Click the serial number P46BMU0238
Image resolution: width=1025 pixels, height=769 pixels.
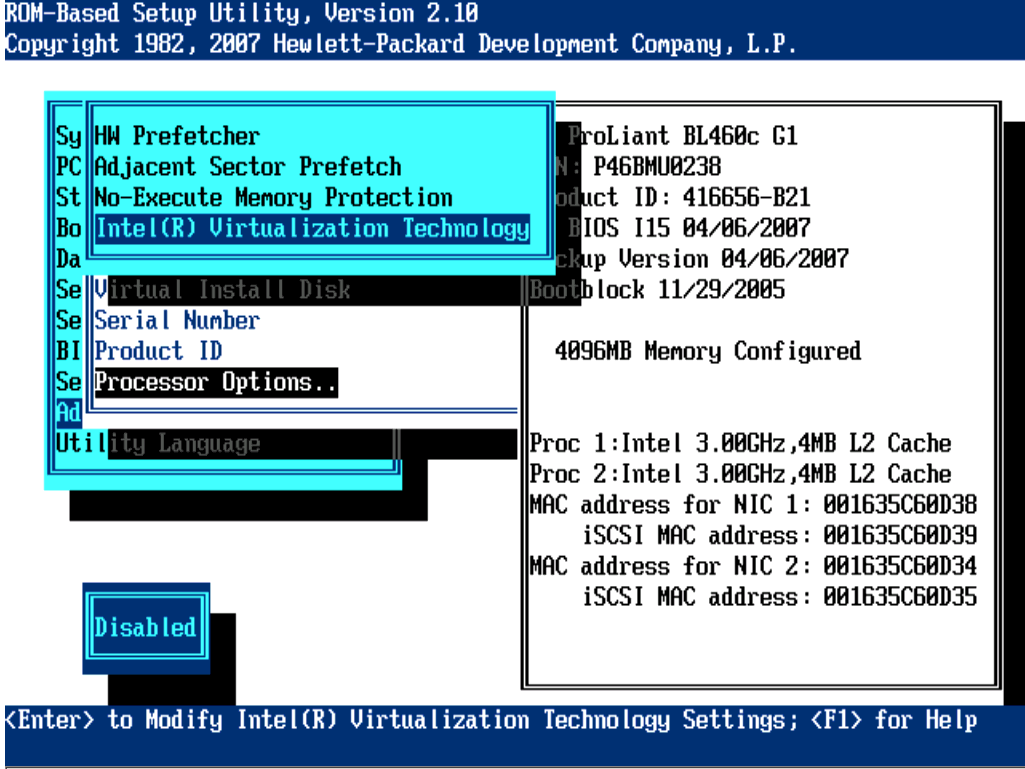(x=657, y=167)
